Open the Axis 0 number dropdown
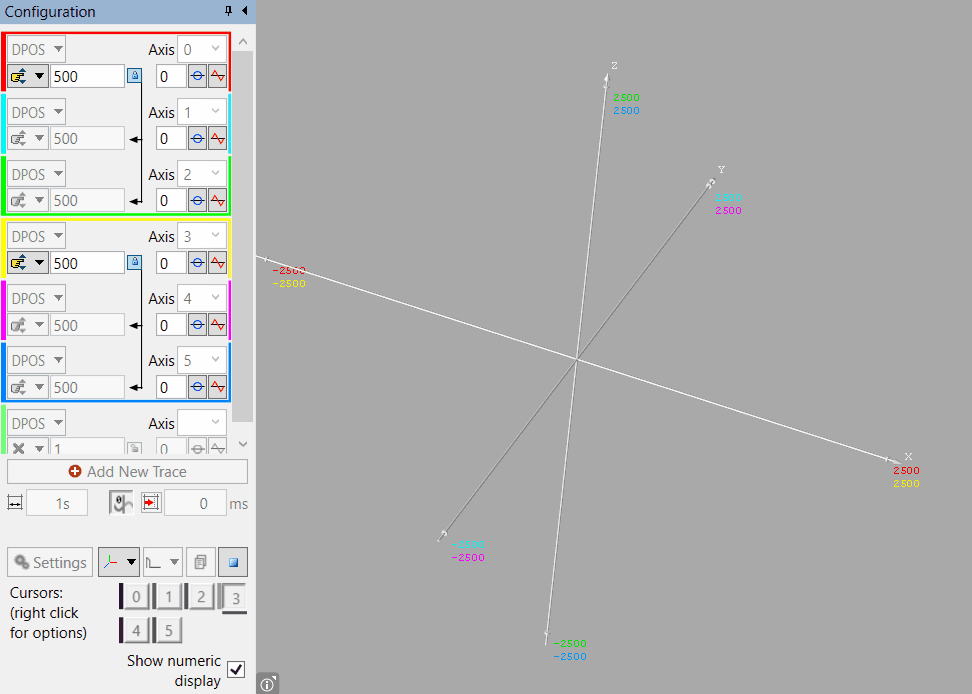 [201, 49]
